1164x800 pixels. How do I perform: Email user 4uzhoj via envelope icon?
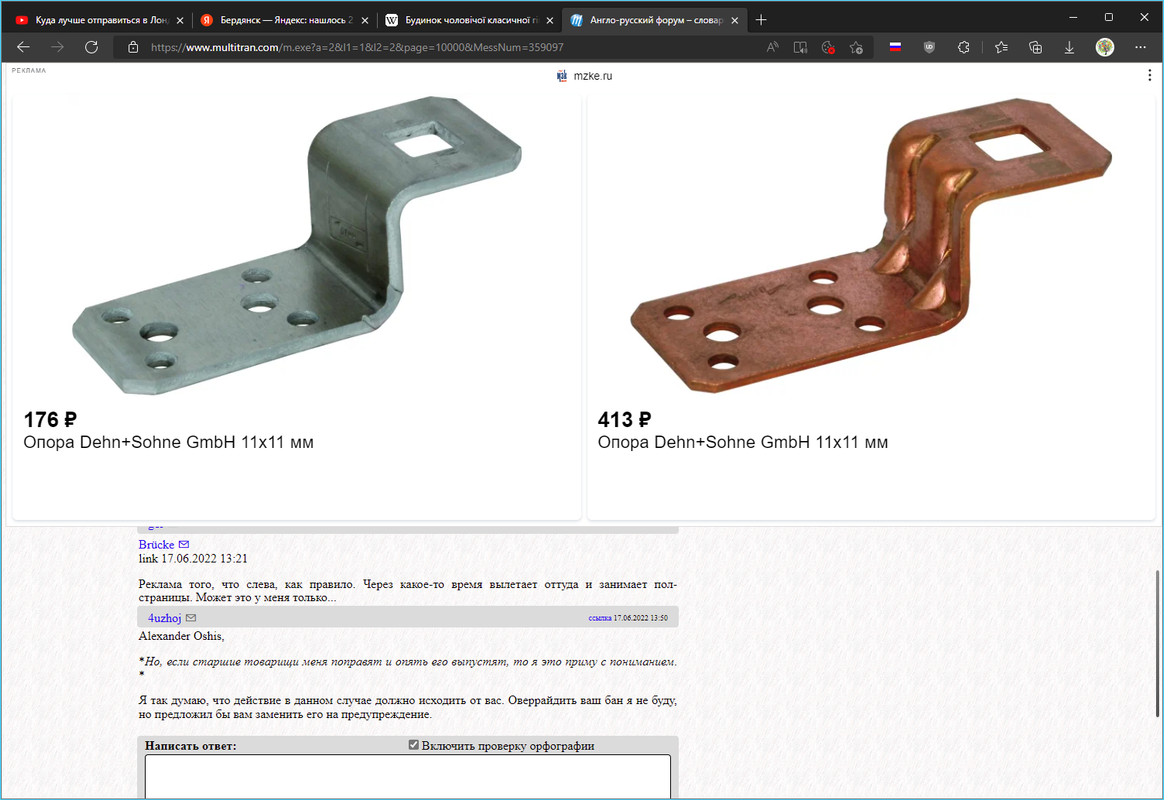coord(191,617)
